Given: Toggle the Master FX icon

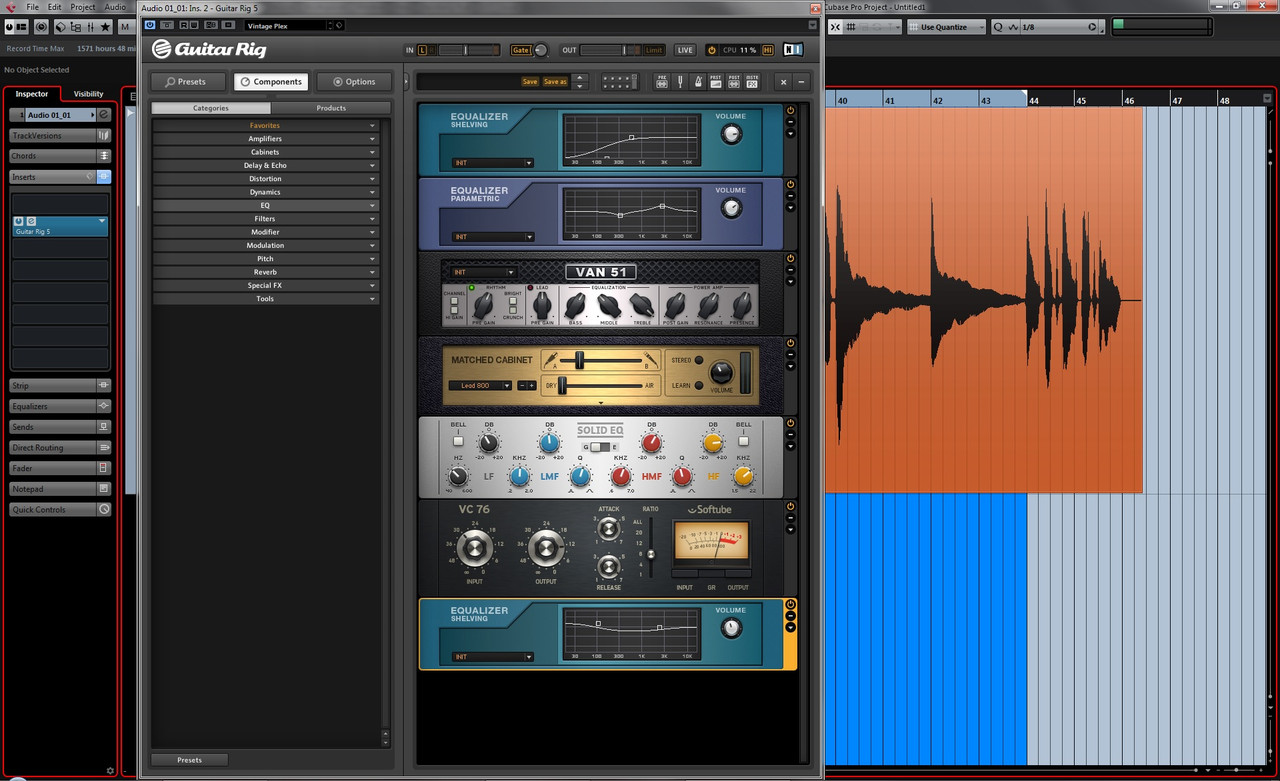Looking at the screenshot, I should [x=752, y=82].
